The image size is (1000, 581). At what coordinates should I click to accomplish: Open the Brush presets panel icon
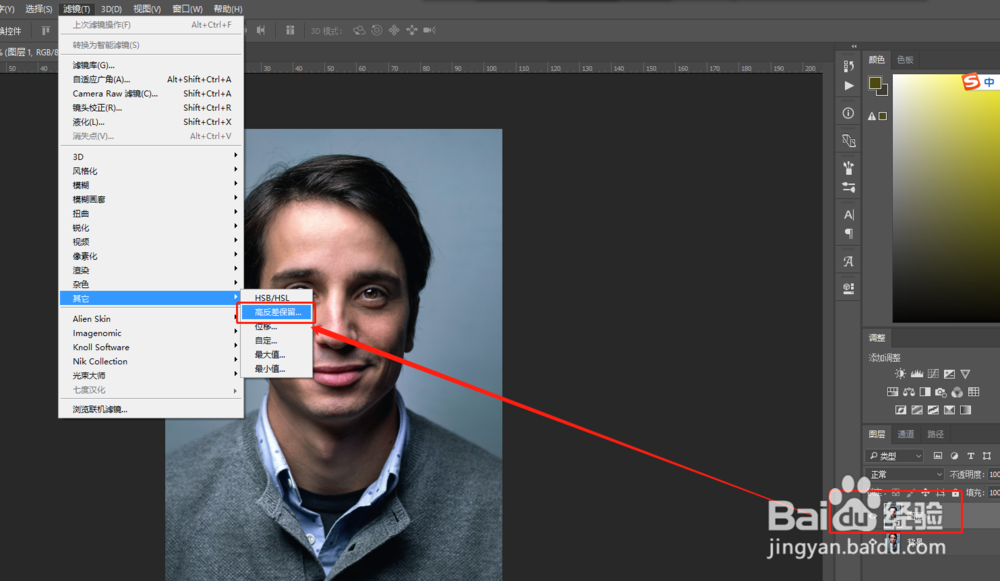(848, 168)
